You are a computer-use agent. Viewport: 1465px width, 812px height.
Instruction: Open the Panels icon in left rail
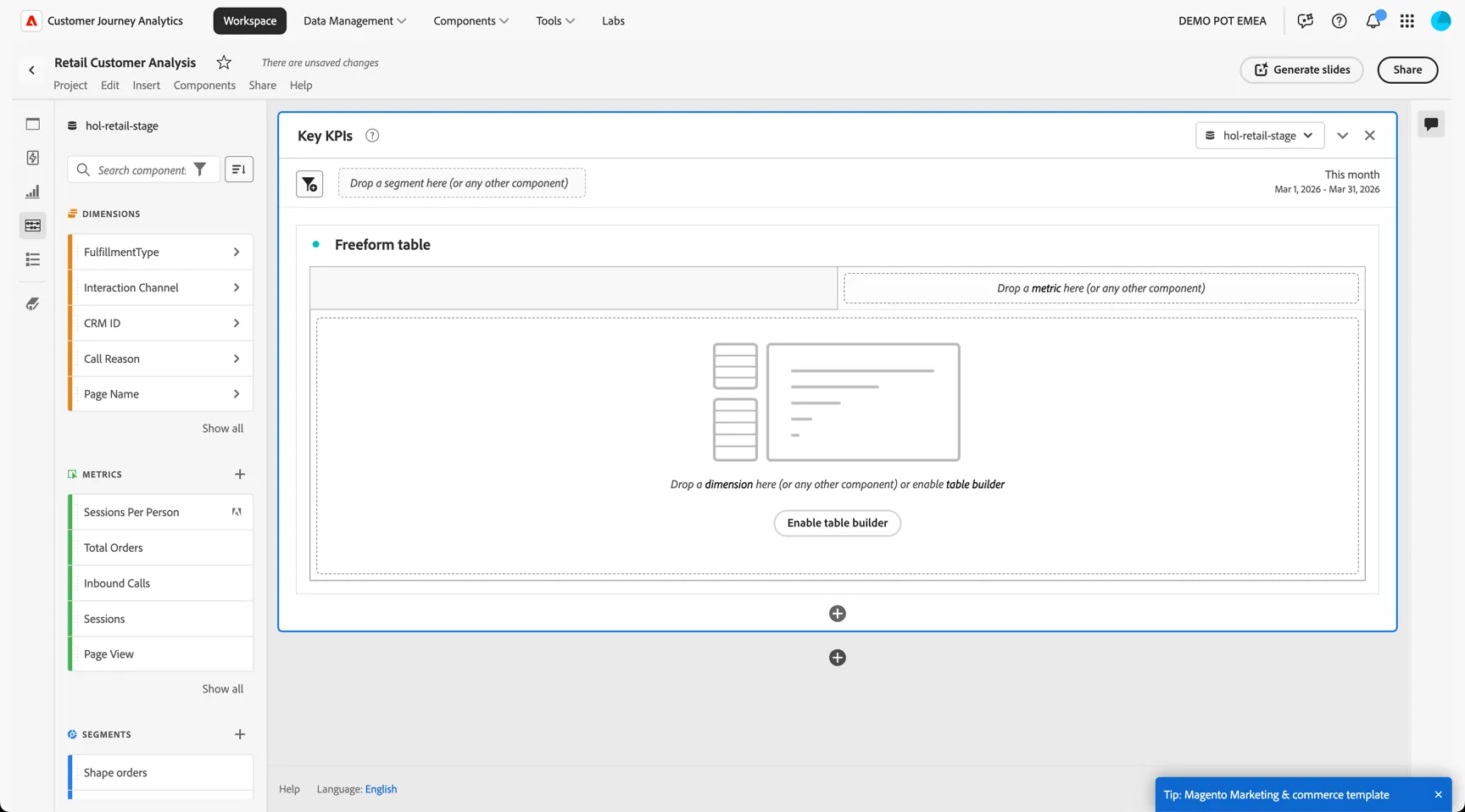(33, 124)
